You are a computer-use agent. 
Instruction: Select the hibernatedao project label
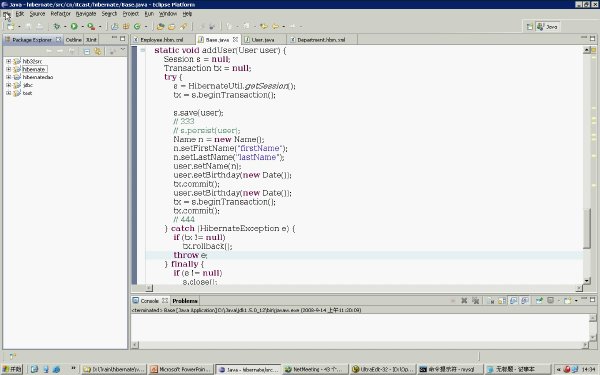38,77
